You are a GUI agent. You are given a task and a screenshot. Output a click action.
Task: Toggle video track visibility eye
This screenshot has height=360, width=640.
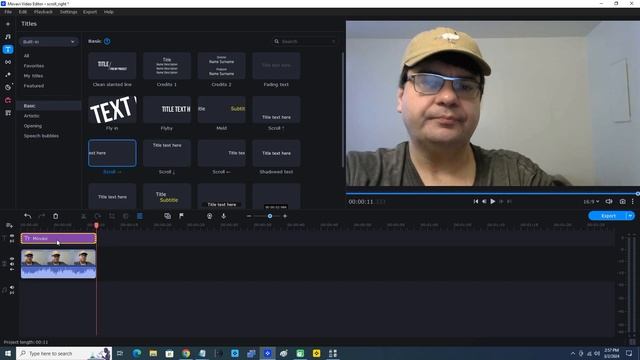point(12,259)
